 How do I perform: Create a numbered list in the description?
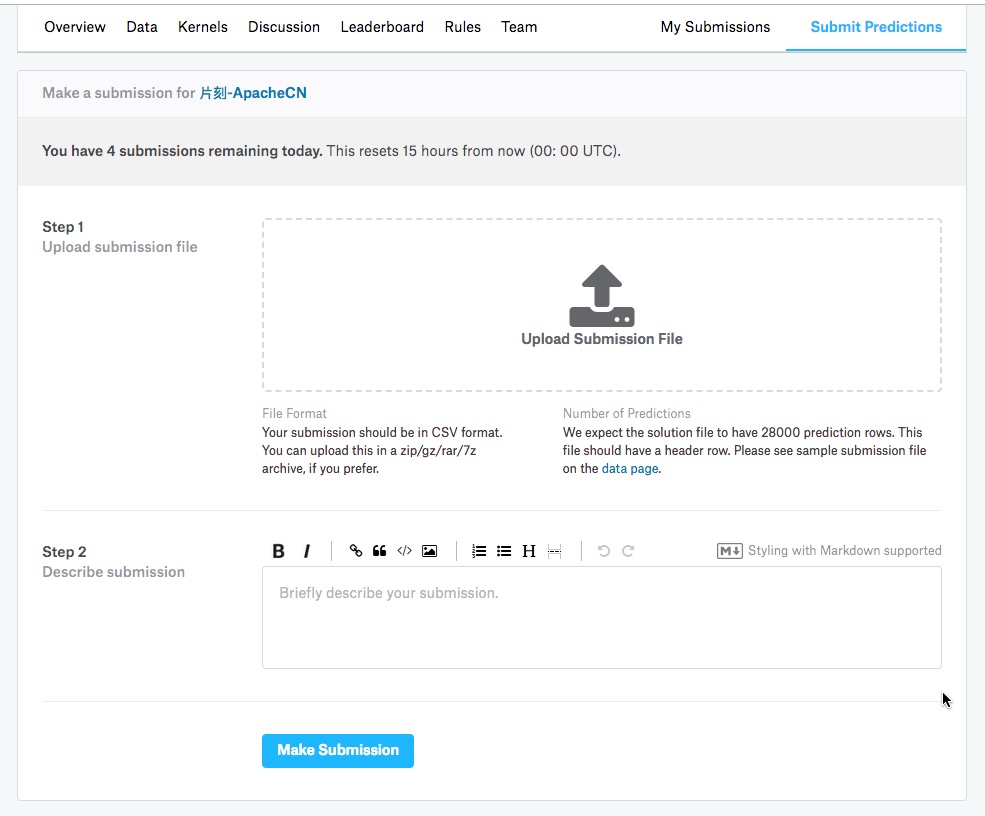pyautogui.click(x=479, y=551)
